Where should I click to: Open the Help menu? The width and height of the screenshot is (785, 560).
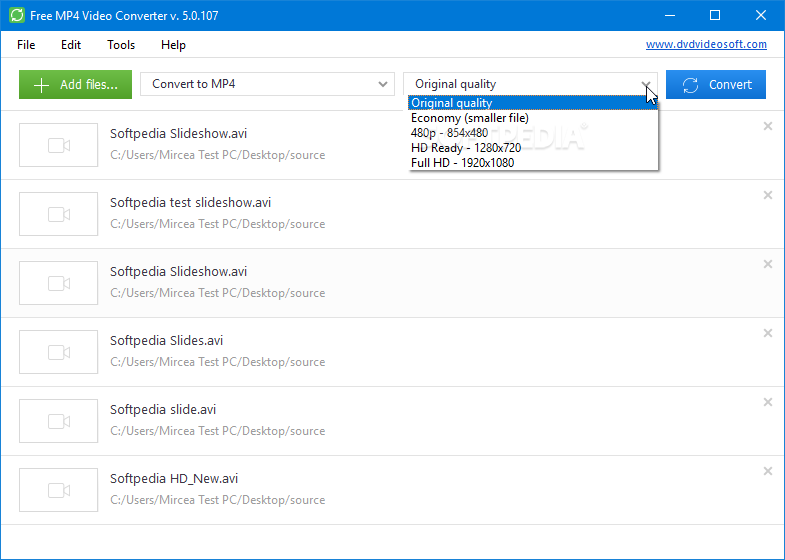tap(173, 45)
